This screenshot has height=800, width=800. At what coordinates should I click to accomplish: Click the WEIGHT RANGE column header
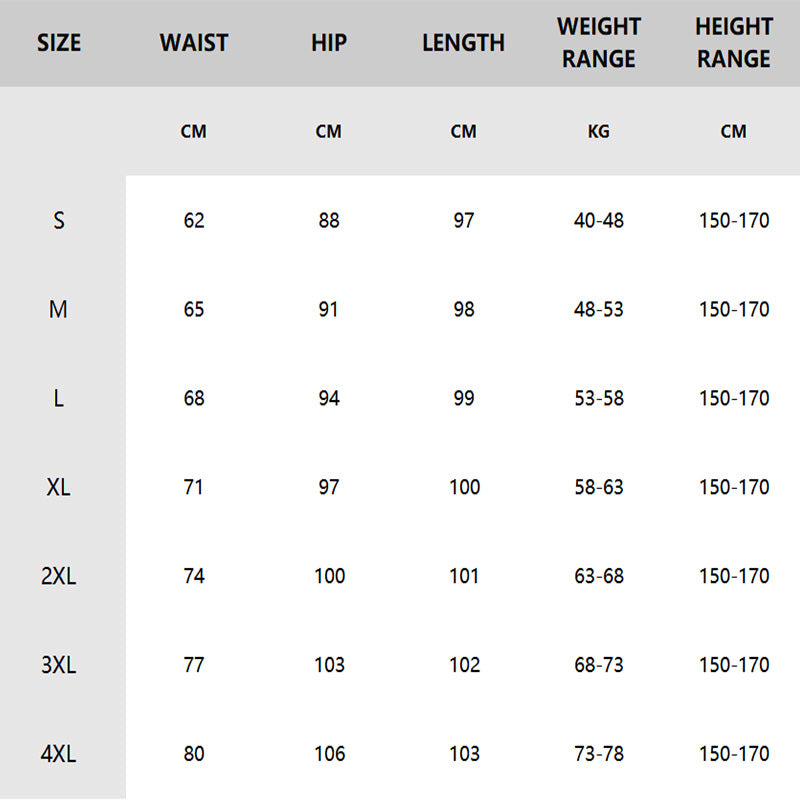click(x=598, y=43)
